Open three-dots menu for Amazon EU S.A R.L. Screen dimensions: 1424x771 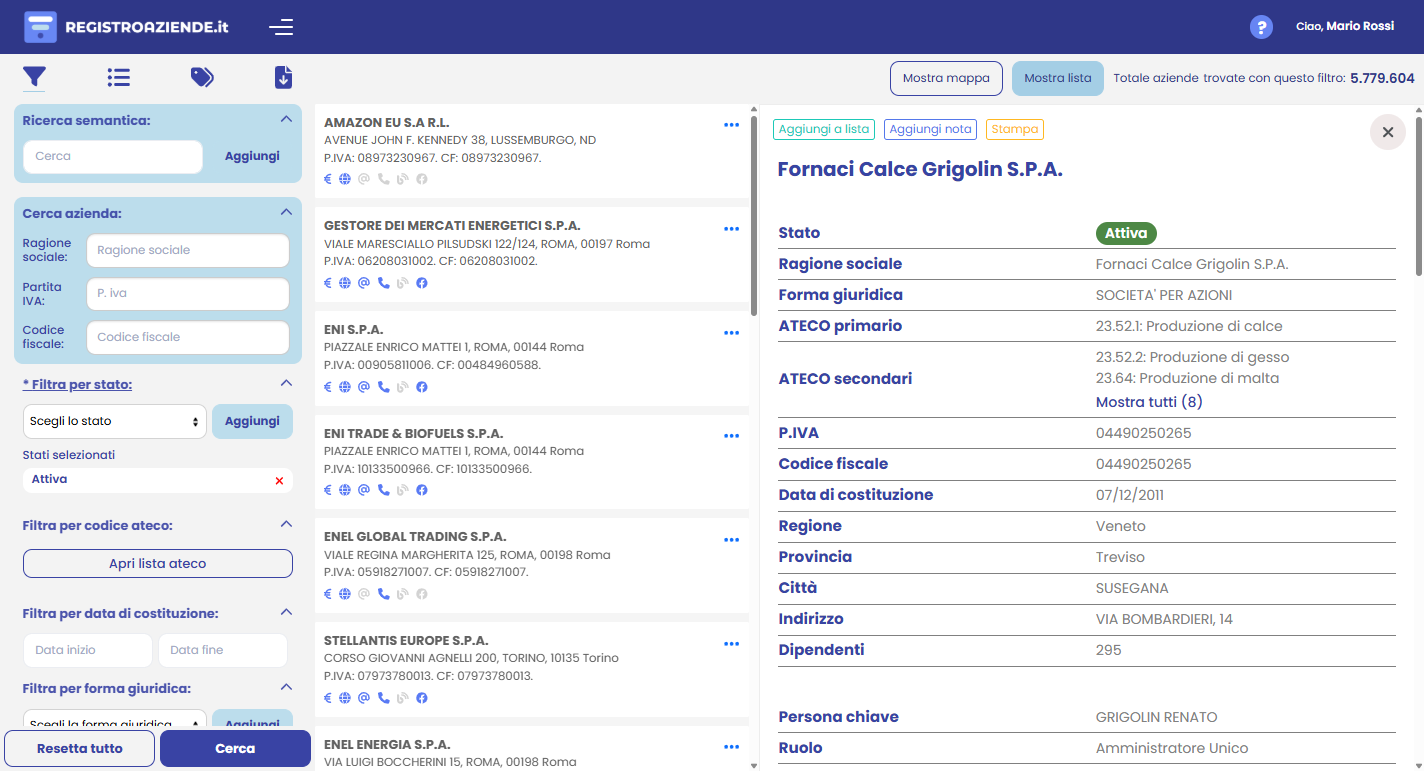tap(731, 125)
